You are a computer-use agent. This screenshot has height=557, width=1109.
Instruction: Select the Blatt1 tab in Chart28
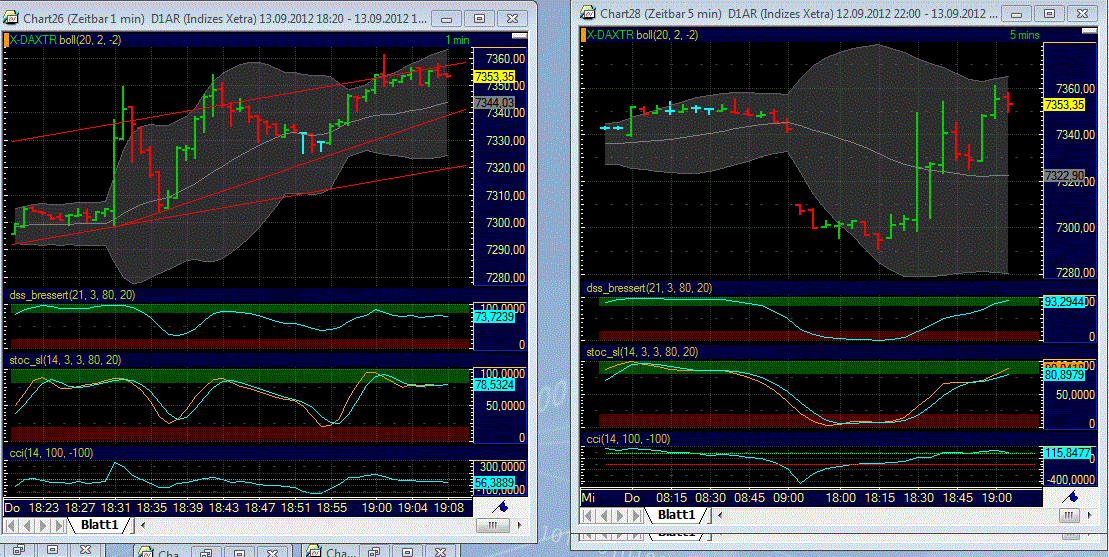click(677, 514)
